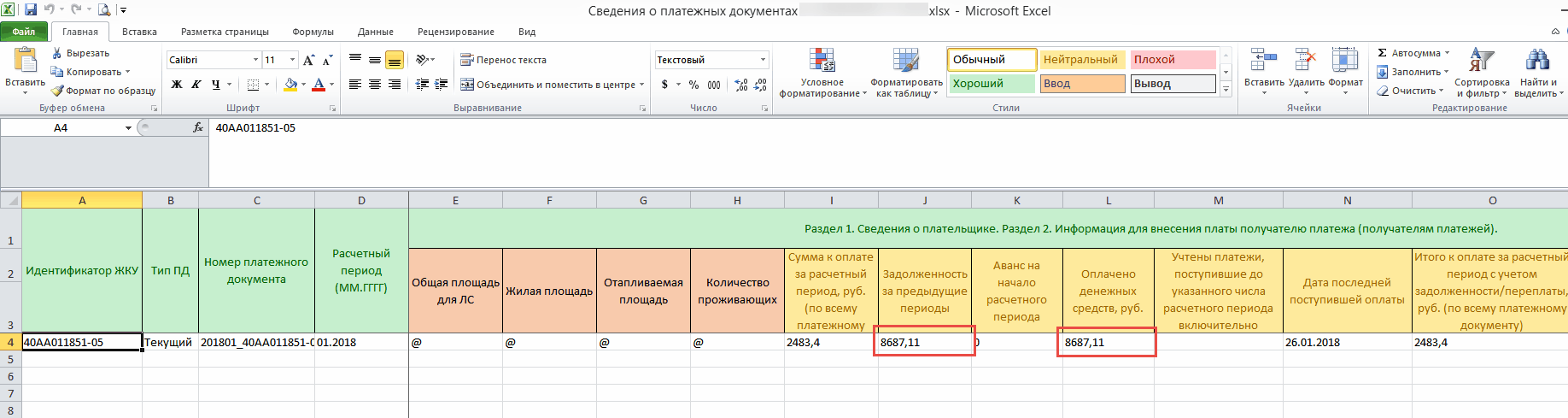Switch to the Формулы ribbon tab
This screenshot has height=418, width=1568.
pyautogui.click(x=313, y=32)
